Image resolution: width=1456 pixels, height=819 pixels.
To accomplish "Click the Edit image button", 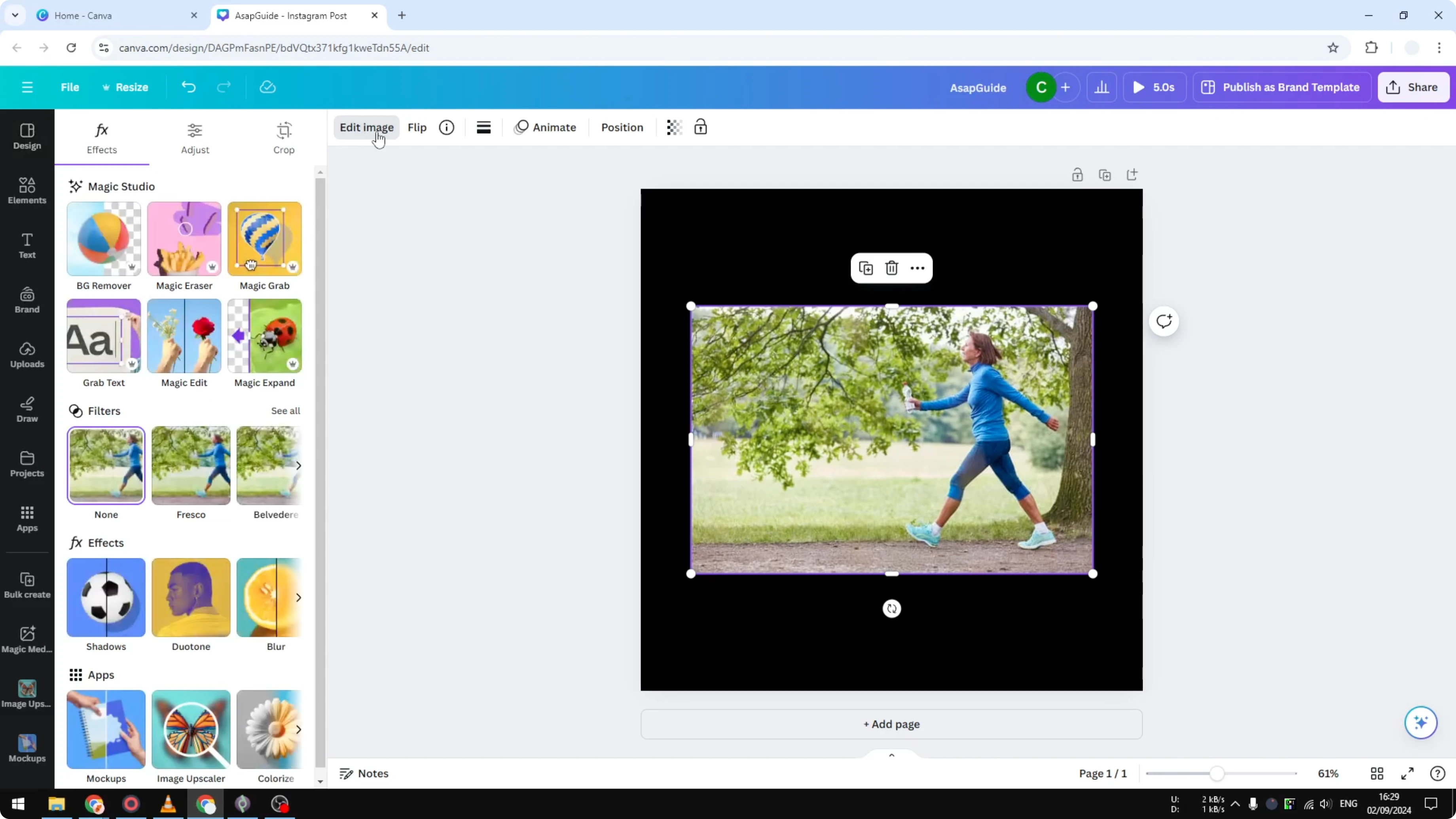I will [366, 127].
